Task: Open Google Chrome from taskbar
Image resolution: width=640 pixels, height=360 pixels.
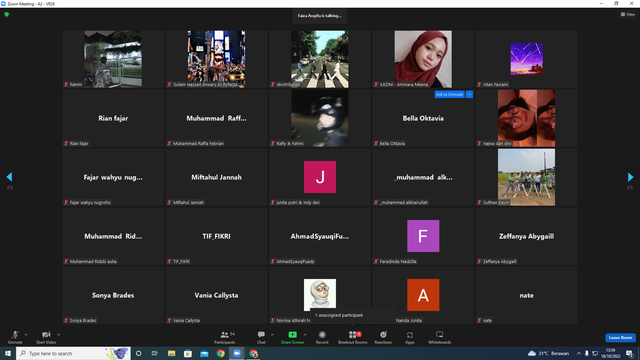Action: click(x=220, y=353)
